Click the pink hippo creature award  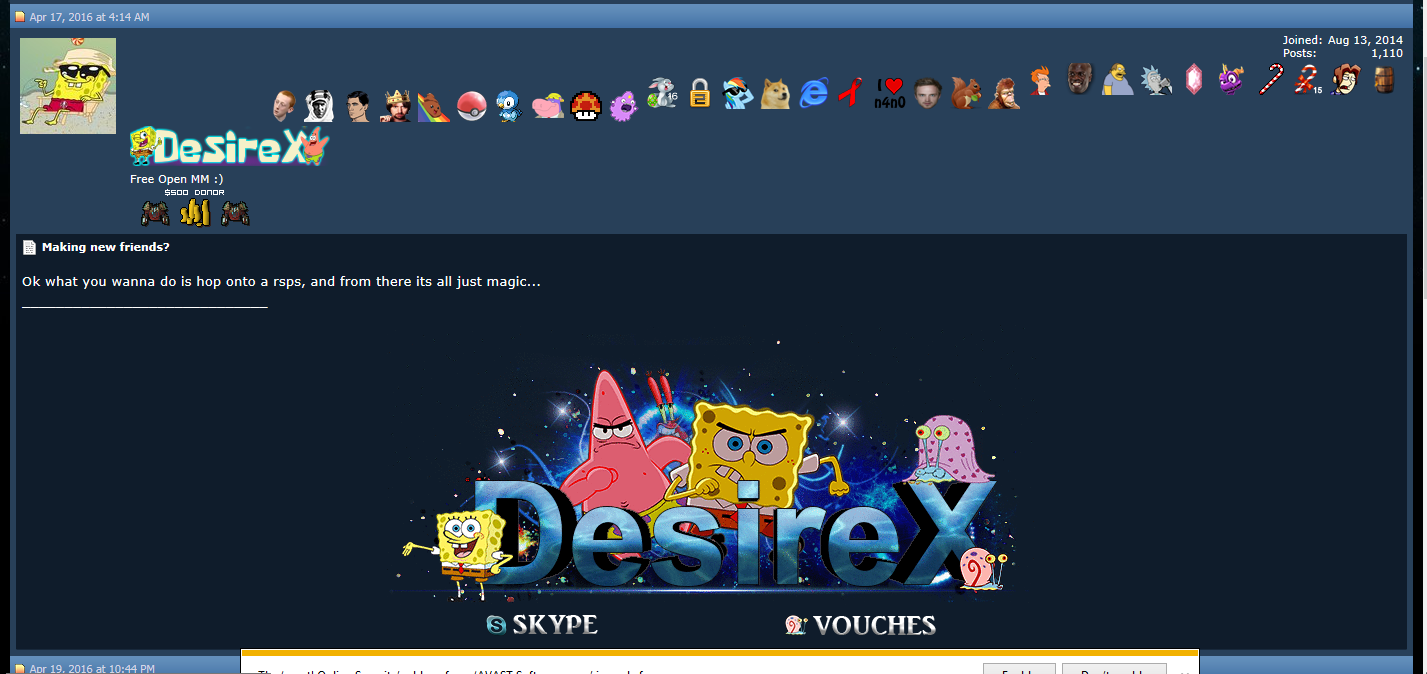click(x=548, y=105)
